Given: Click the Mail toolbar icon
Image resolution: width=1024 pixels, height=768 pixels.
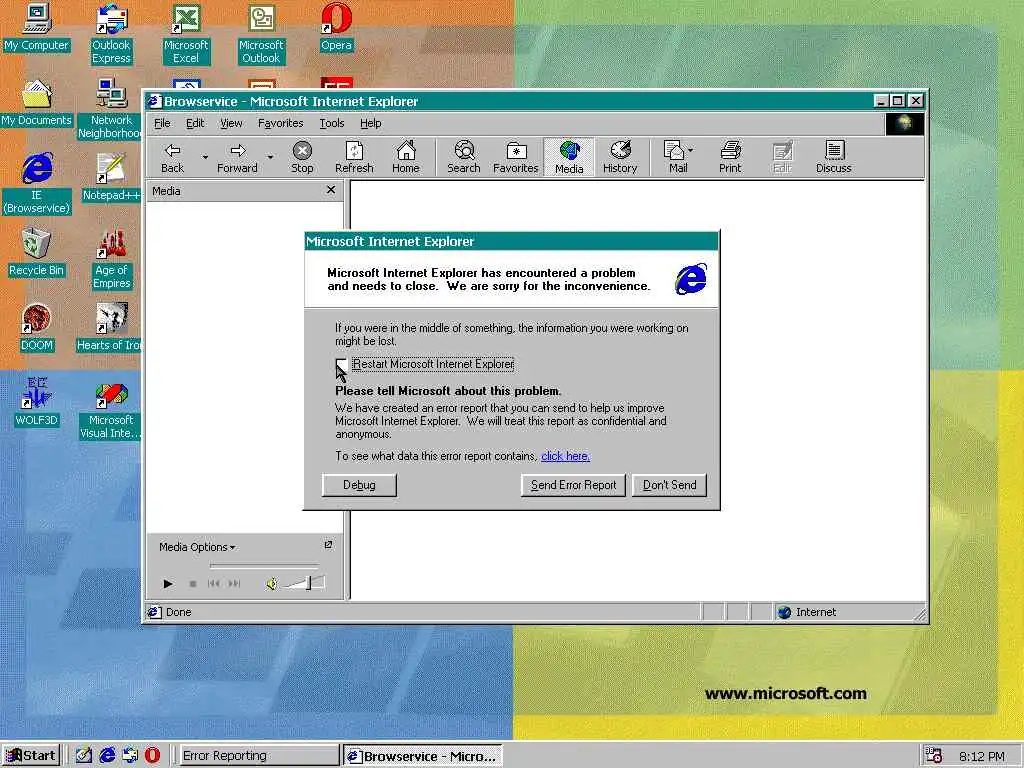Looking at the screenshot, I should click(675, 157).
